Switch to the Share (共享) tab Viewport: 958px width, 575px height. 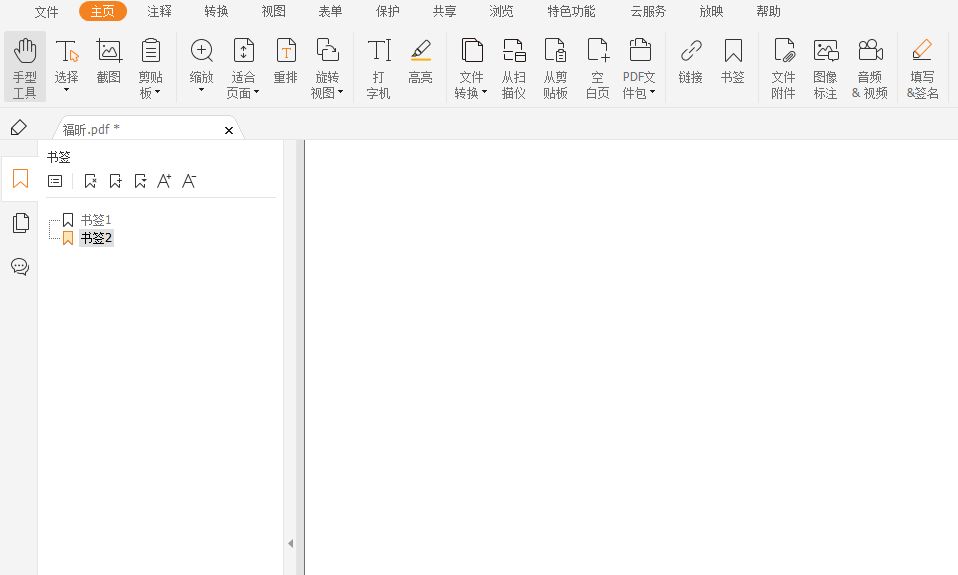tap(444, 12)
